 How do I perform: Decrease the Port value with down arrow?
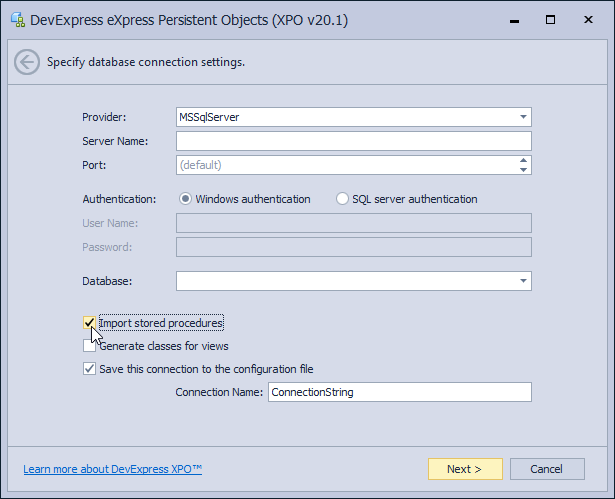[523, 170]
